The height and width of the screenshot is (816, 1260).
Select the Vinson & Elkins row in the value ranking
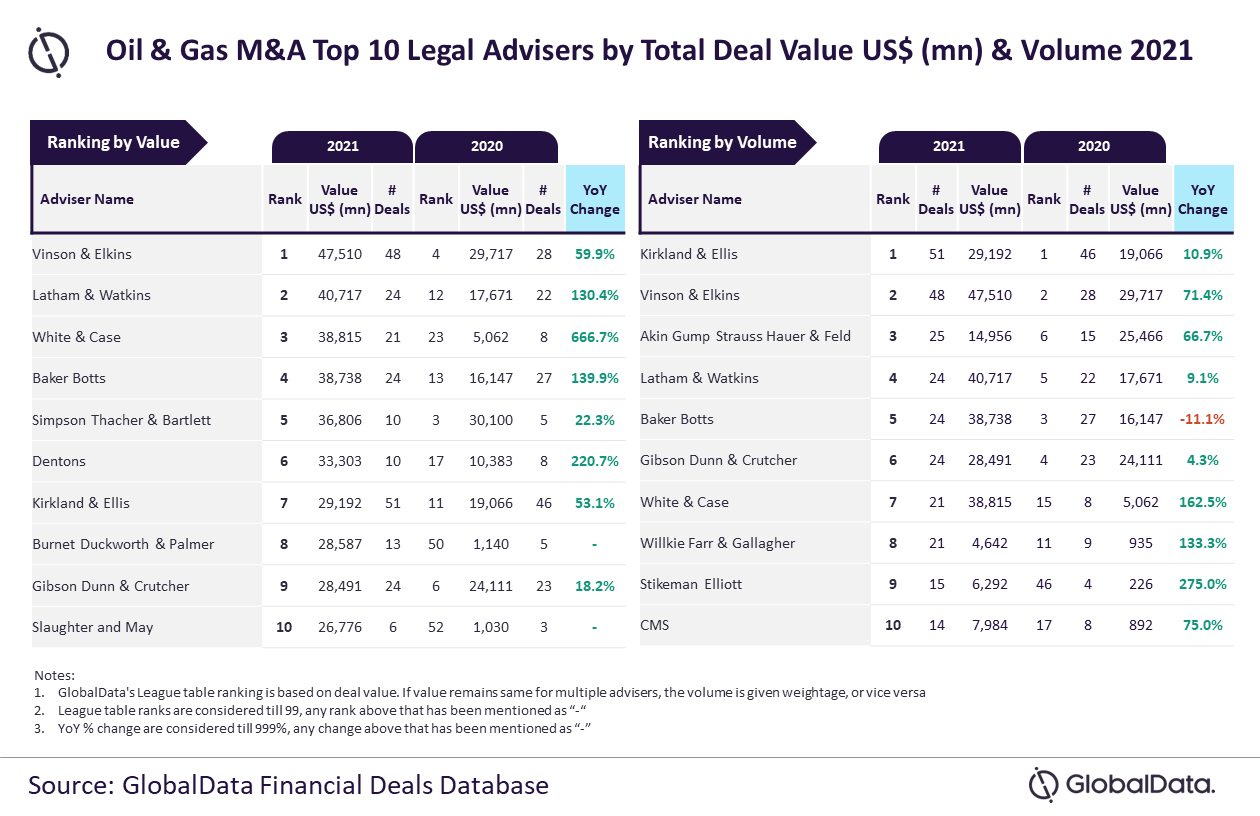coord(328,254)
